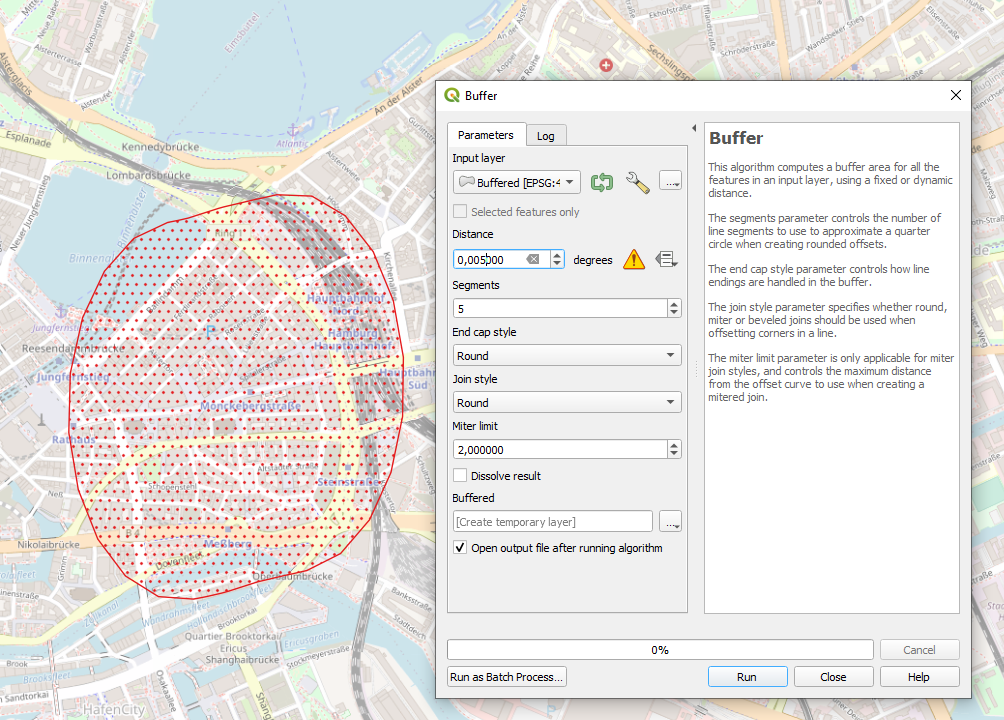
Task: Click the browse button next to Input layer
Action: tap(670, 182)
